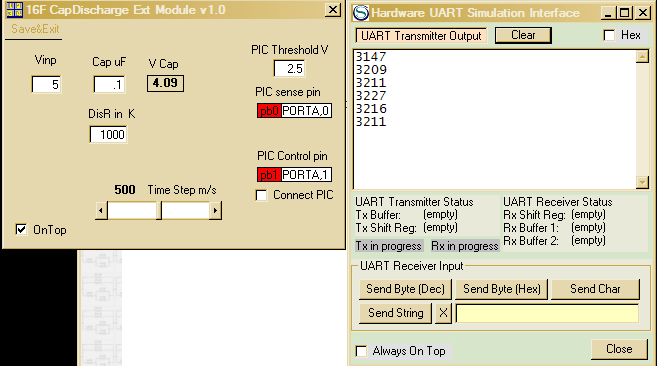Open the Save&Exit menu
657x366 pixels.
(x=35, y=29)
